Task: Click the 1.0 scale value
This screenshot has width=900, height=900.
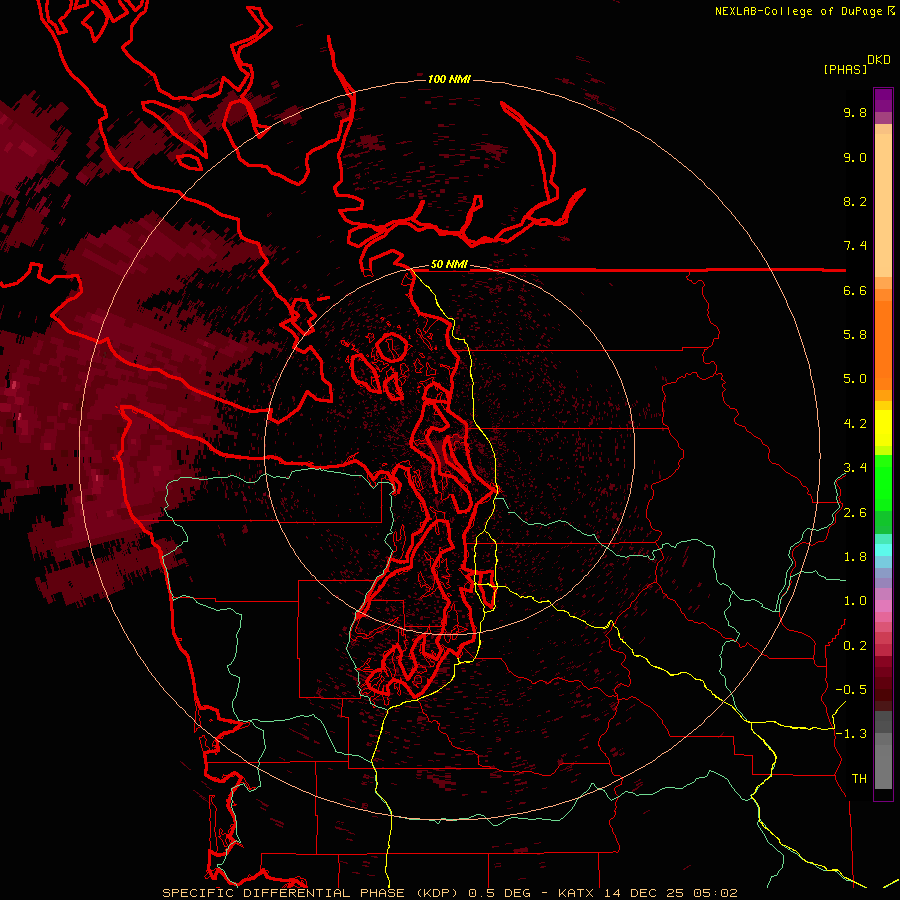Action: 855,601
